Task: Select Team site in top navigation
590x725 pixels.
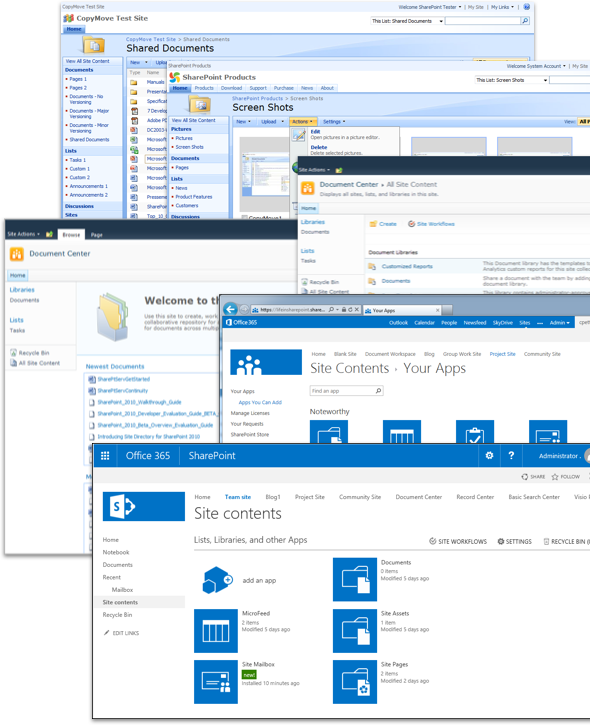Action: (238, 497)
